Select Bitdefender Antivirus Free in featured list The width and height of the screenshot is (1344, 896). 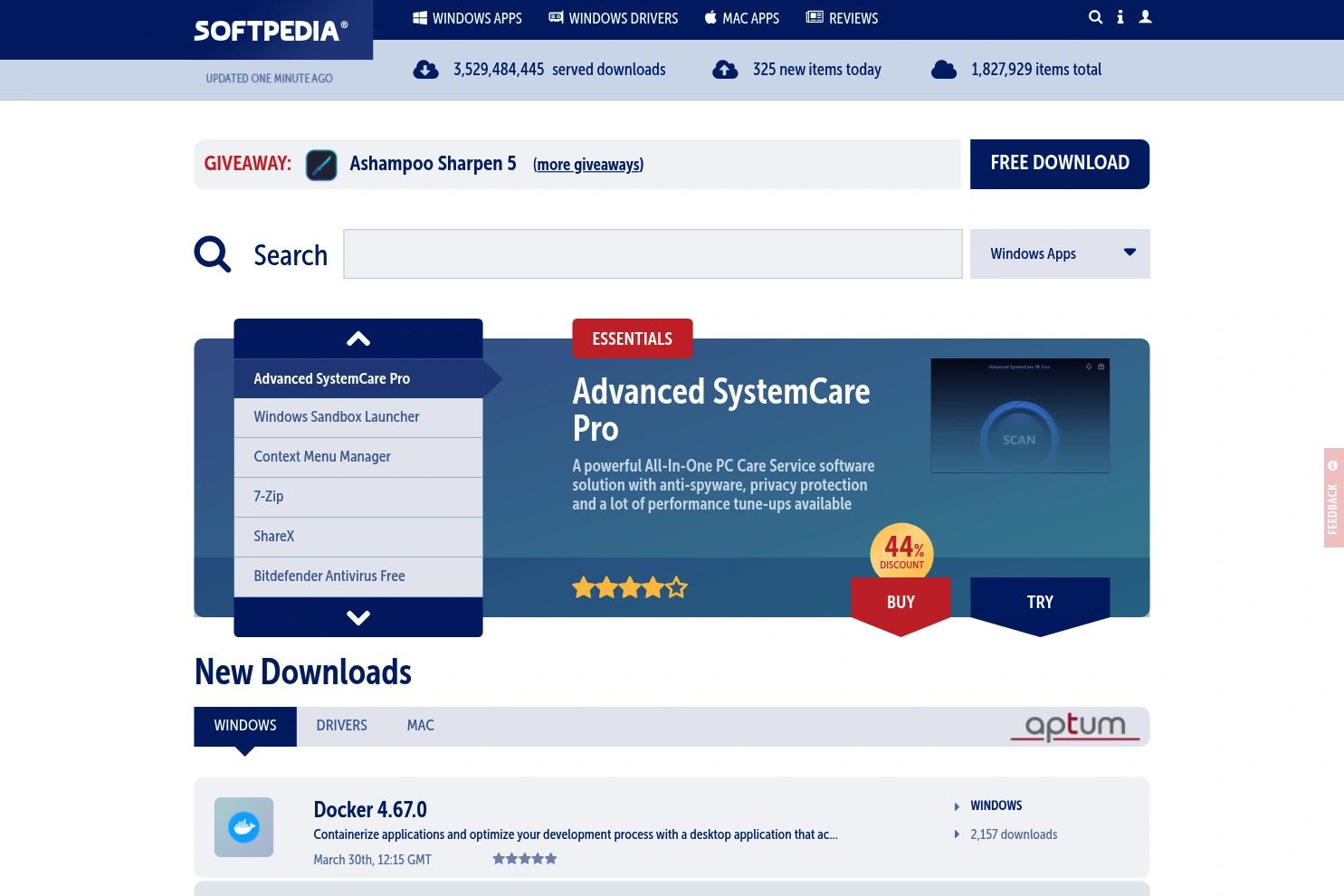(358, 577)
